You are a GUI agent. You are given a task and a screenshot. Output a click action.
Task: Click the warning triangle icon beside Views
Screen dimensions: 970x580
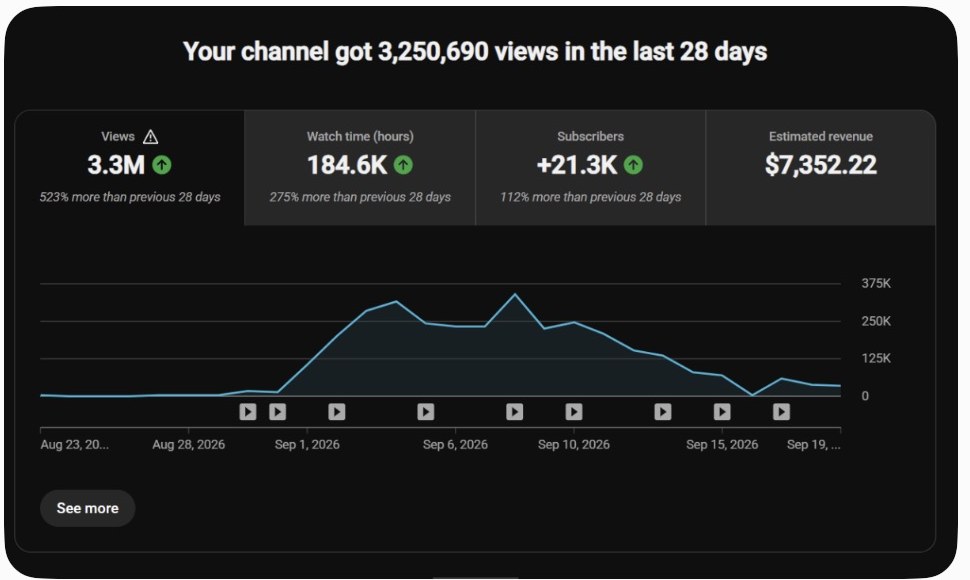tap(150, 137)
